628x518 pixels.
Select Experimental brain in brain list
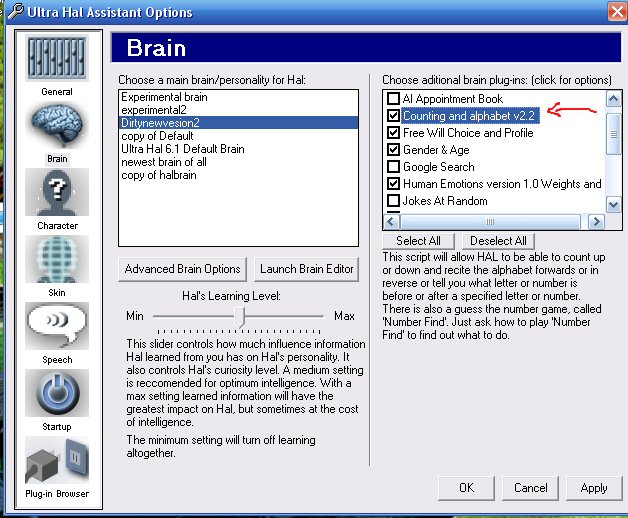click(x=238, y=97)
